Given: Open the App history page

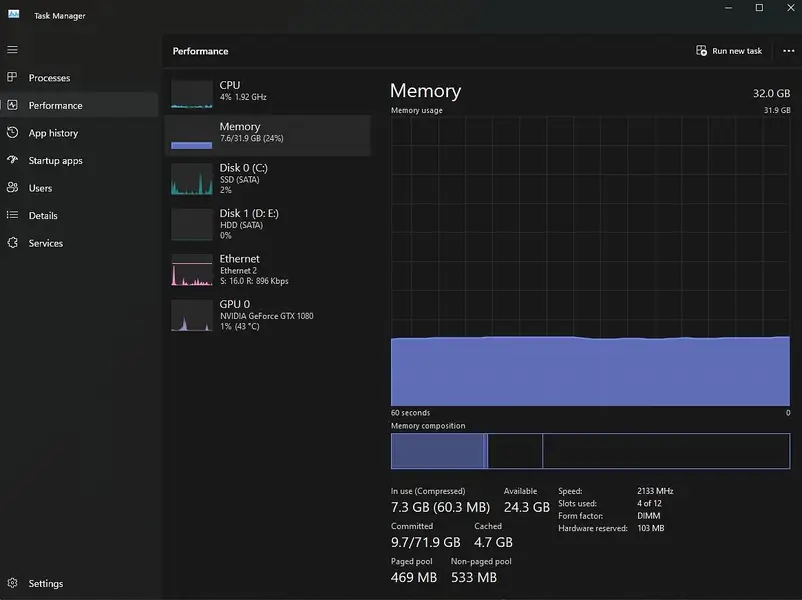Looking at the screenshot, I should (79, 133).
